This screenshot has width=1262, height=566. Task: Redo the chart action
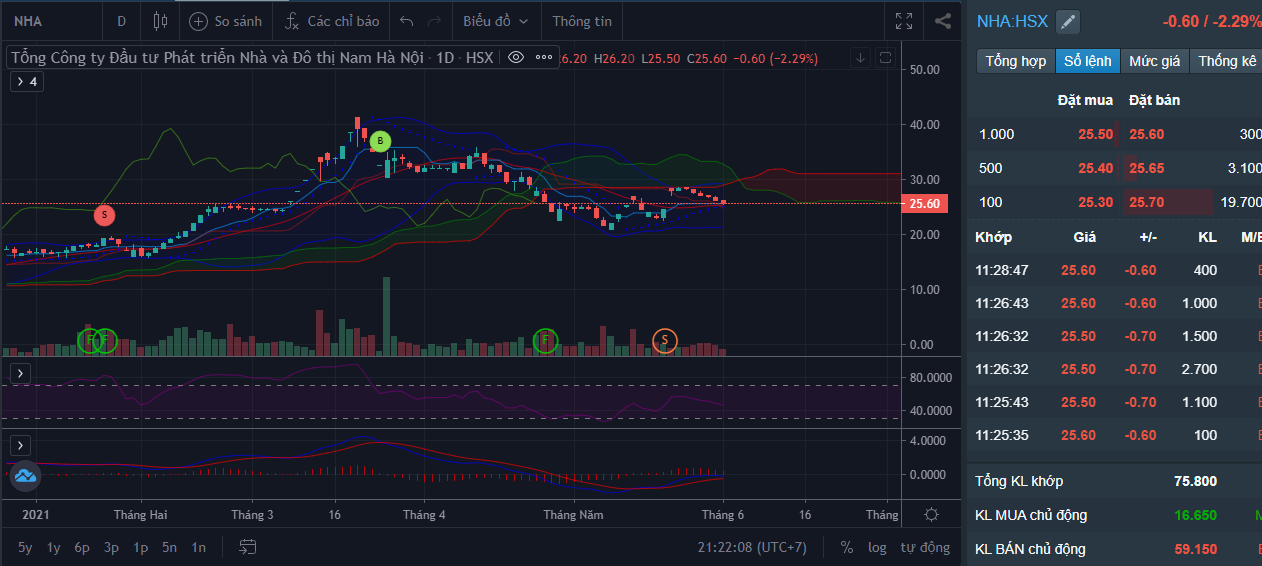pos(434,21)
